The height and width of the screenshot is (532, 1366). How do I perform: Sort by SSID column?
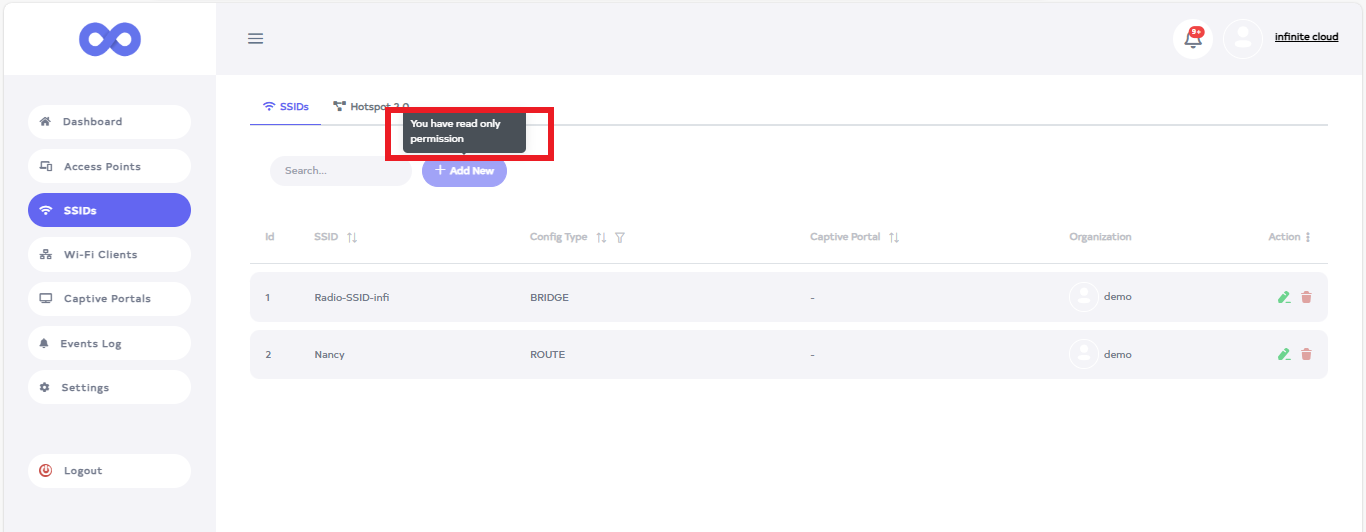pyautogui.click(x=352, y=238)
